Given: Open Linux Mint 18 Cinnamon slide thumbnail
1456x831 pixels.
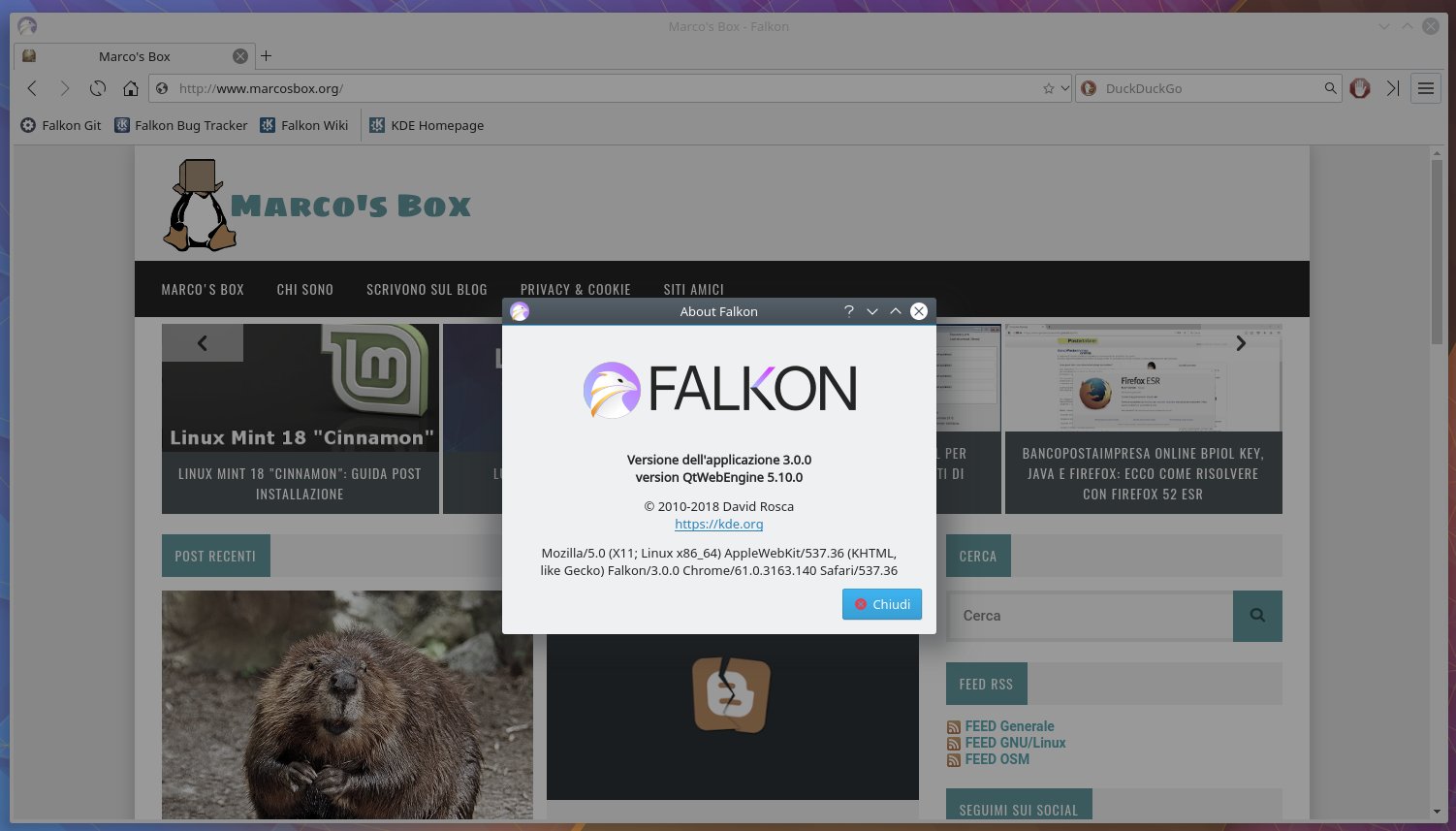Looking at the screenshot, I should coord(301,388).
